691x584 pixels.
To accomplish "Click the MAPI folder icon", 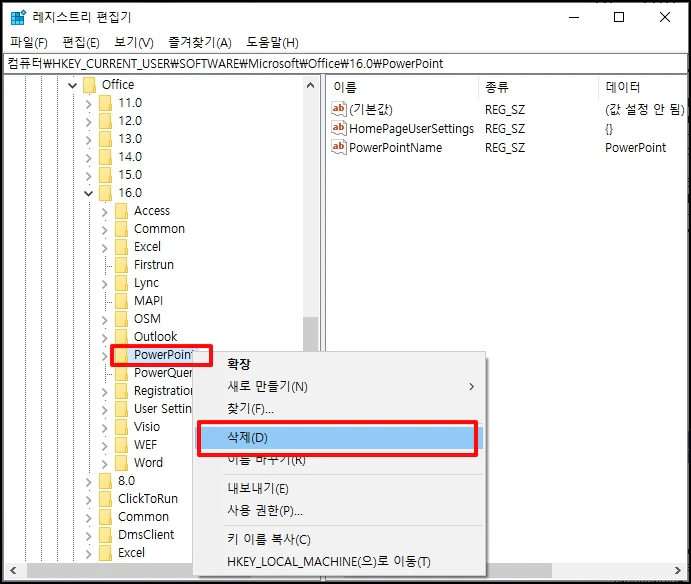I will 121,301.
